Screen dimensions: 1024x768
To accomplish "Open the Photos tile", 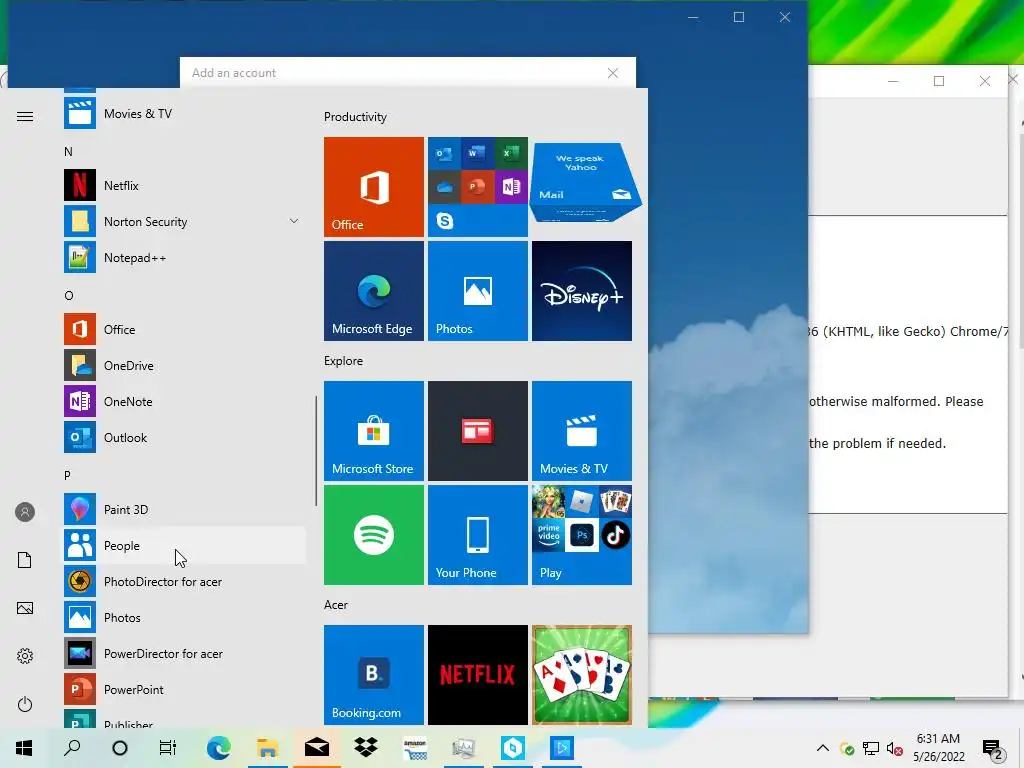I will pos(477,291).
